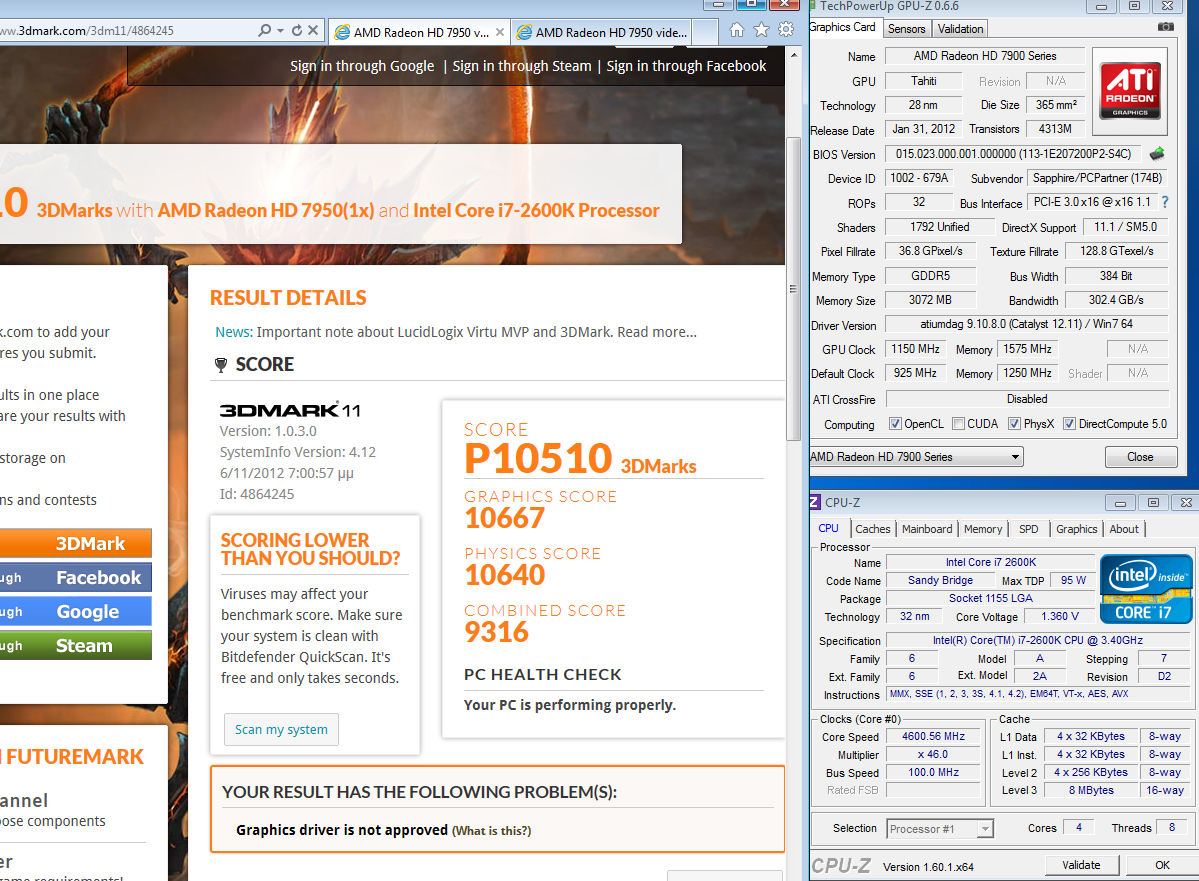Screen dimensions: 1199x881
Task: Click the Google sidebar button
Action: (x=76, y=611)
